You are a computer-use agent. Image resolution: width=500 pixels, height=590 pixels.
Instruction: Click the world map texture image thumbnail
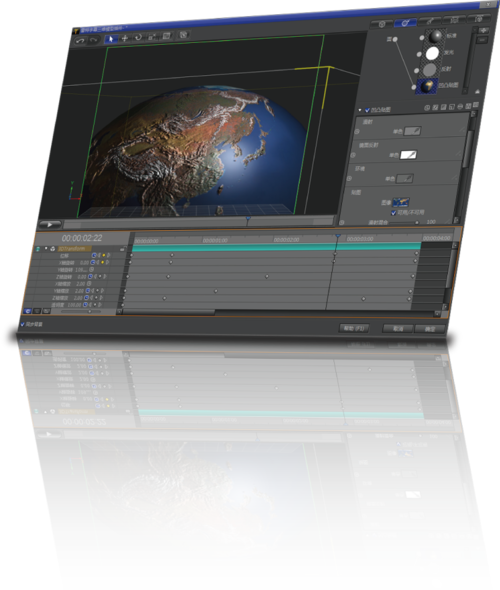(x=401, y=202)
